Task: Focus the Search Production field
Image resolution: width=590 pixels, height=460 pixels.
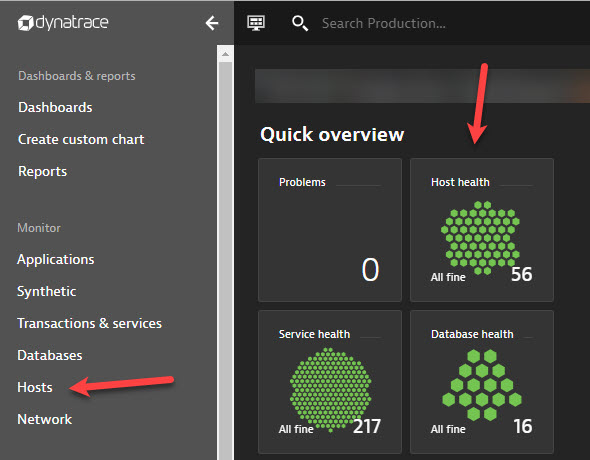Action: pyautogui.click(x=383, y=23)
